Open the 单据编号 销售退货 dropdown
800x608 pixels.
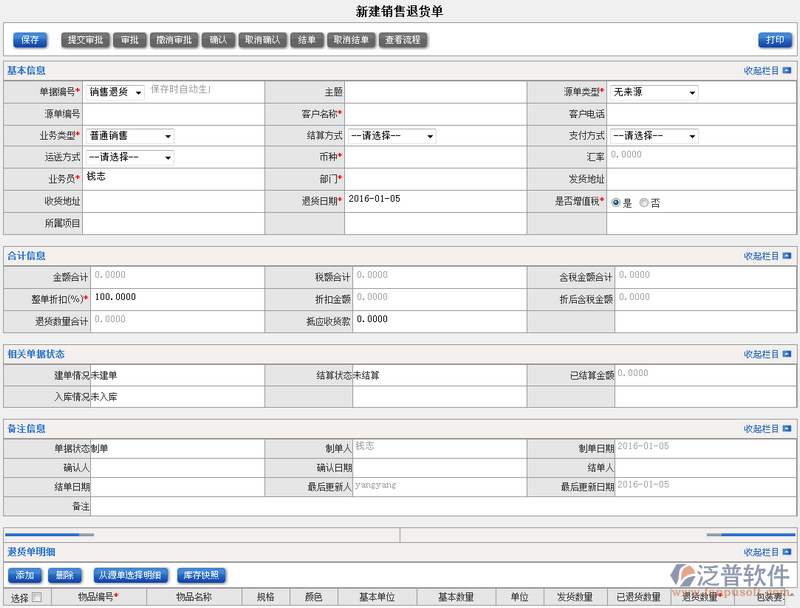[x=115, y=92]
